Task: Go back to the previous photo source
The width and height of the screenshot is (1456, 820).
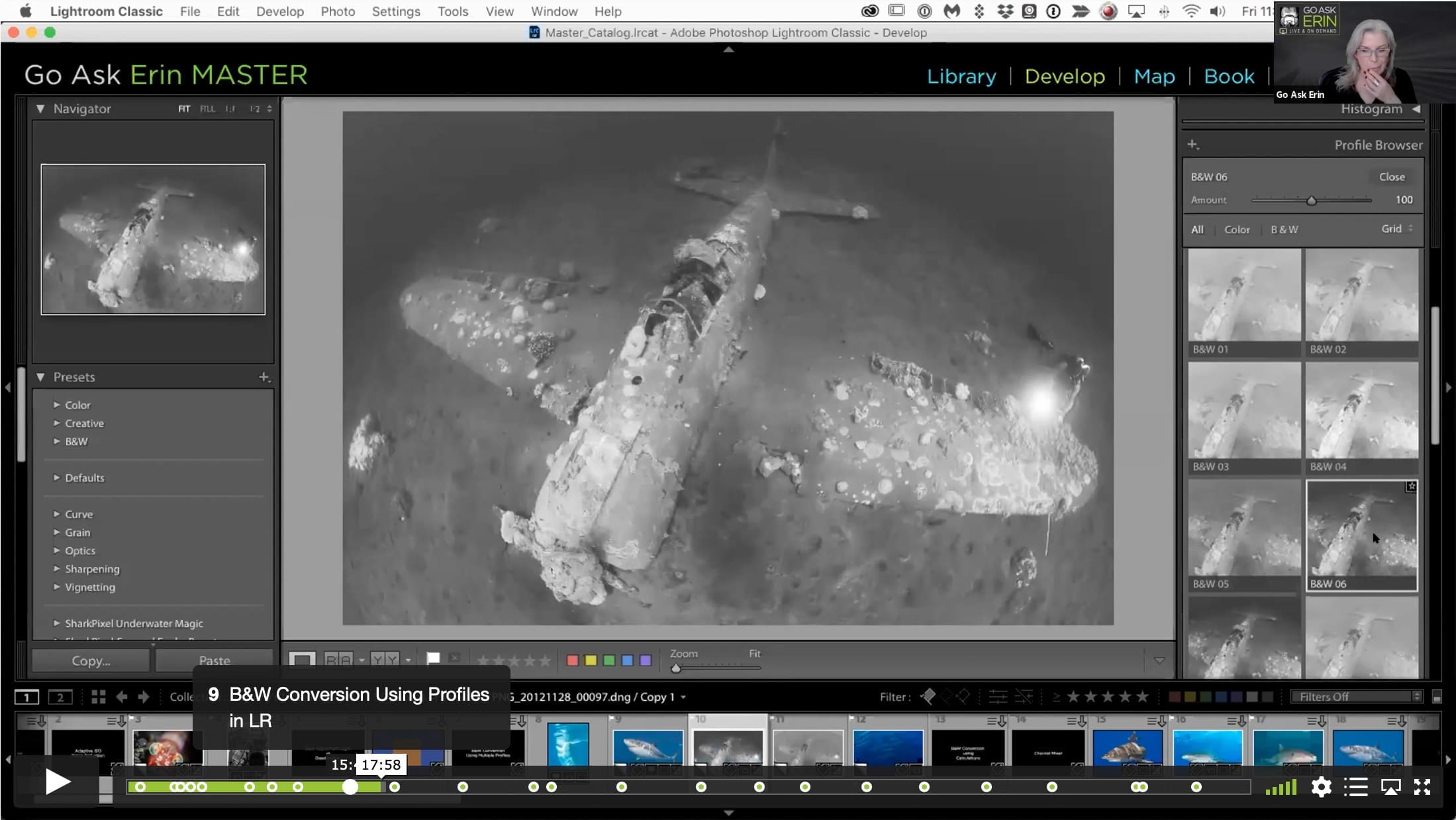Action: click(122, 697)
